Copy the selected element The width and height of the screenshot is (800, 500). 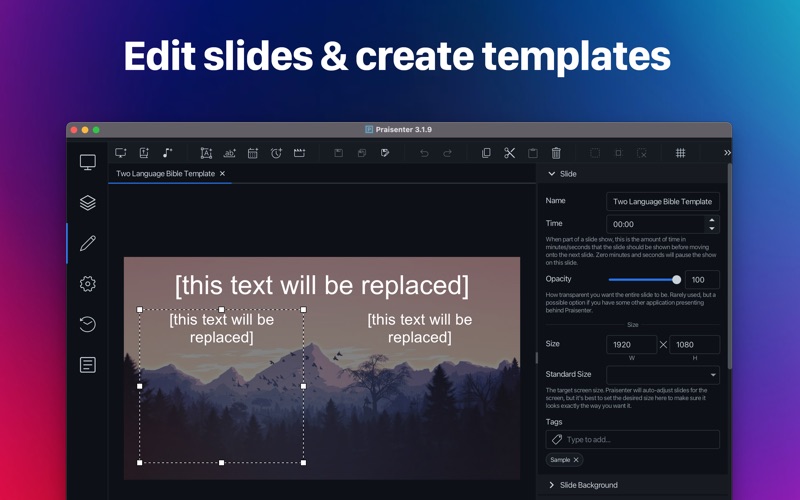[x=486, y=153]
